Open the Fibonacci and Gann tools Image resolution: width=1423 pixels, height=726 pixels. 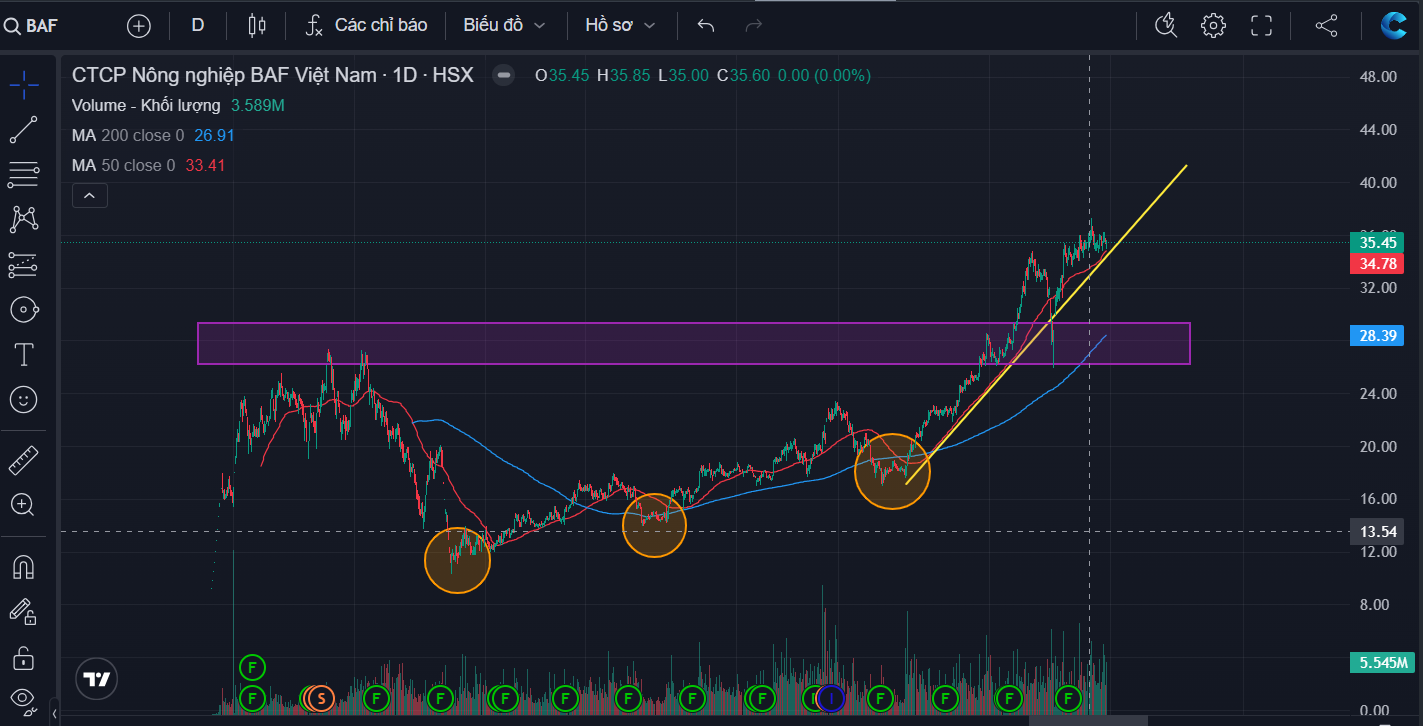[x=24, y=175]
